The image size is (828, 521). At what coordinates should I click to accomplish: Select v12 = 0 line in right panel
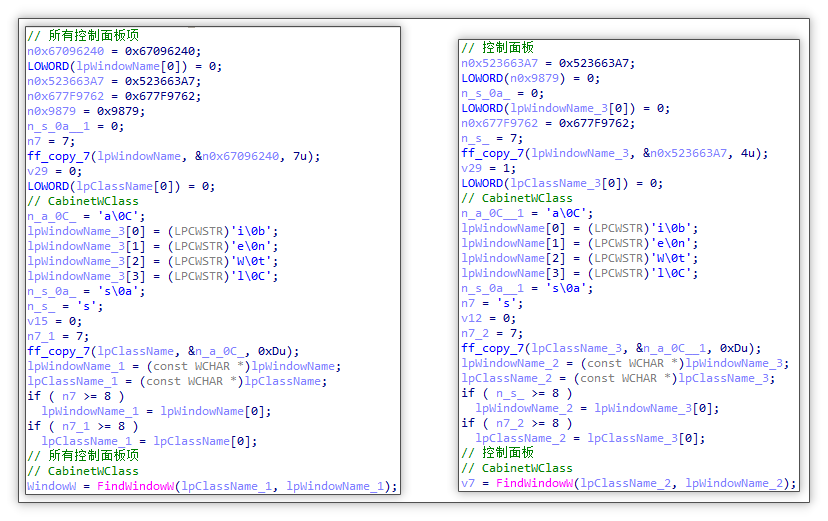tap(488, 318)
